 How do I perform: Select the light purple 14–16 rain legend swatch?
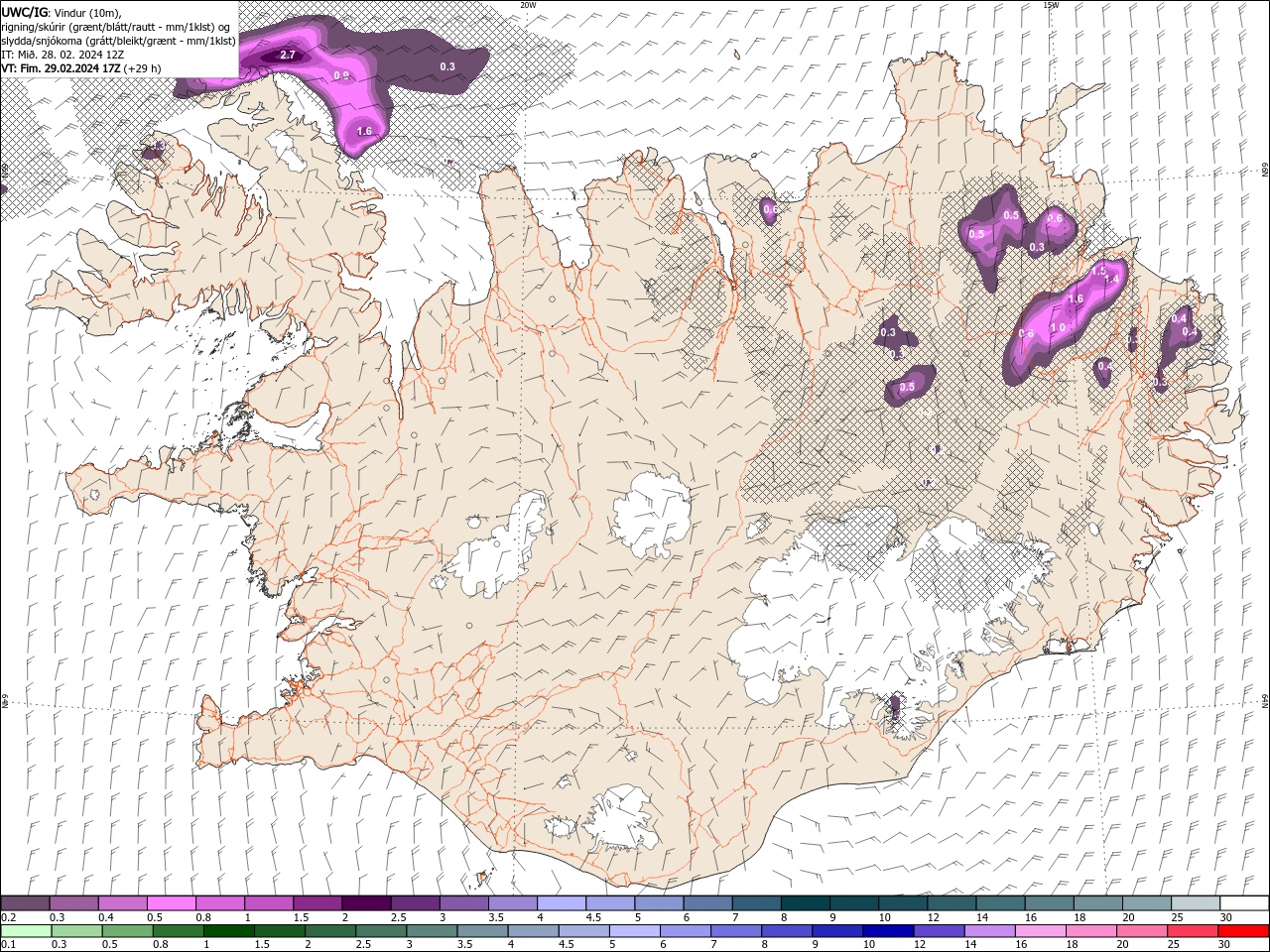[x=988, y=931]
